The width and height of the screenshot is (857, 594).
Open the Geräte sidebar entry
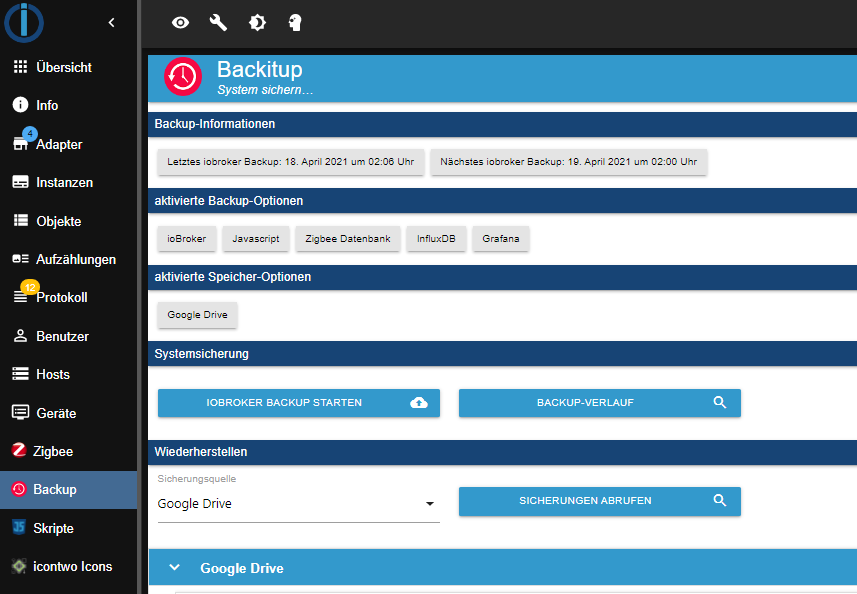68,413
